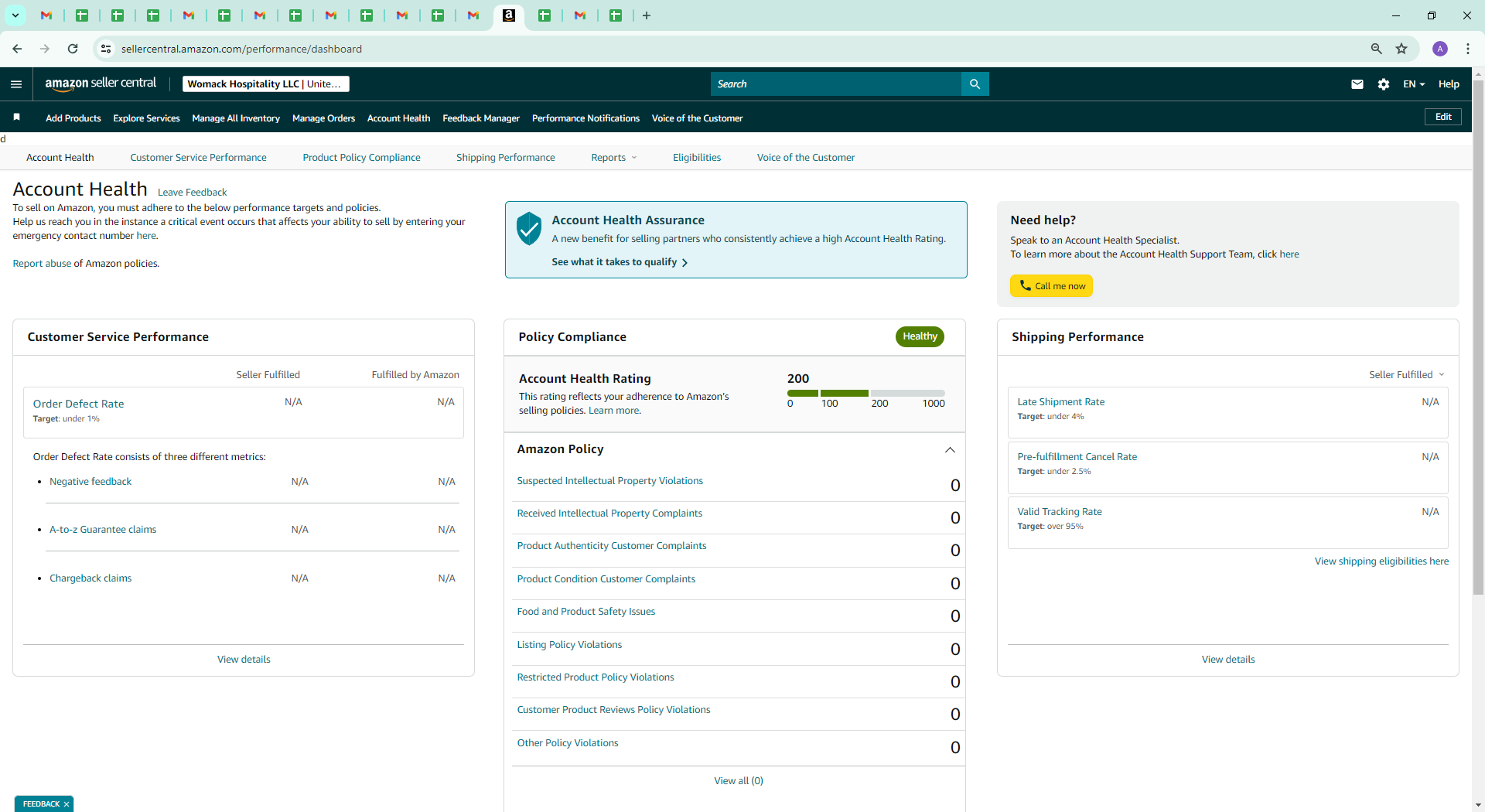Switch to the first Gmail tab
Viewport: 1485px width, 812px height.
pyautogui.click(x=46, y=15)
